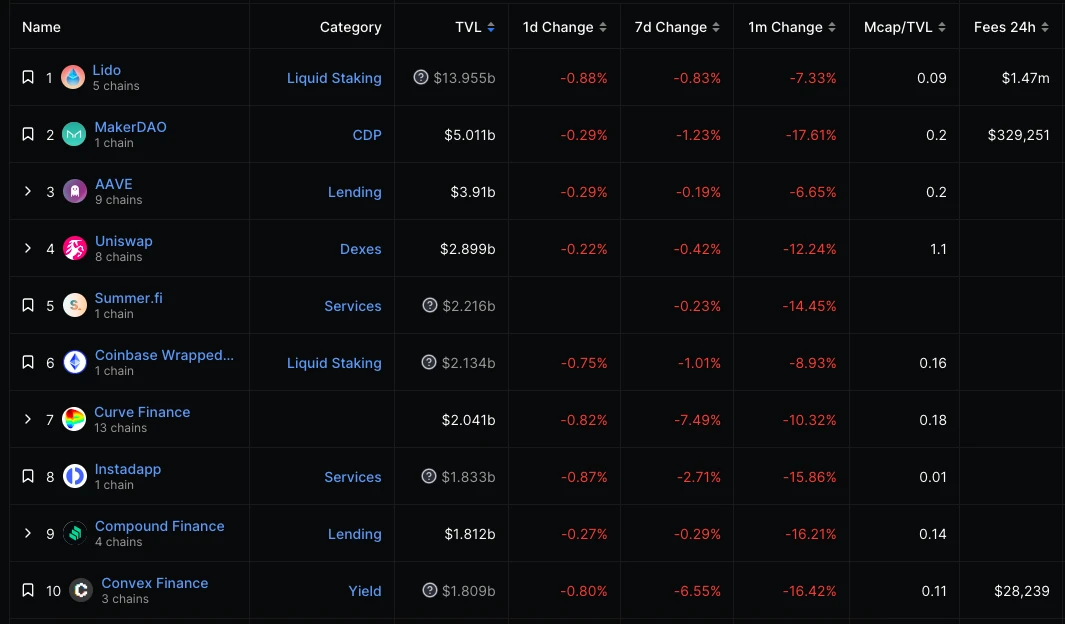Click the Coinbase Wrapped Staked ETH logo
Image resolution: width=1065 pixels, height=624 pixels.
75,362
